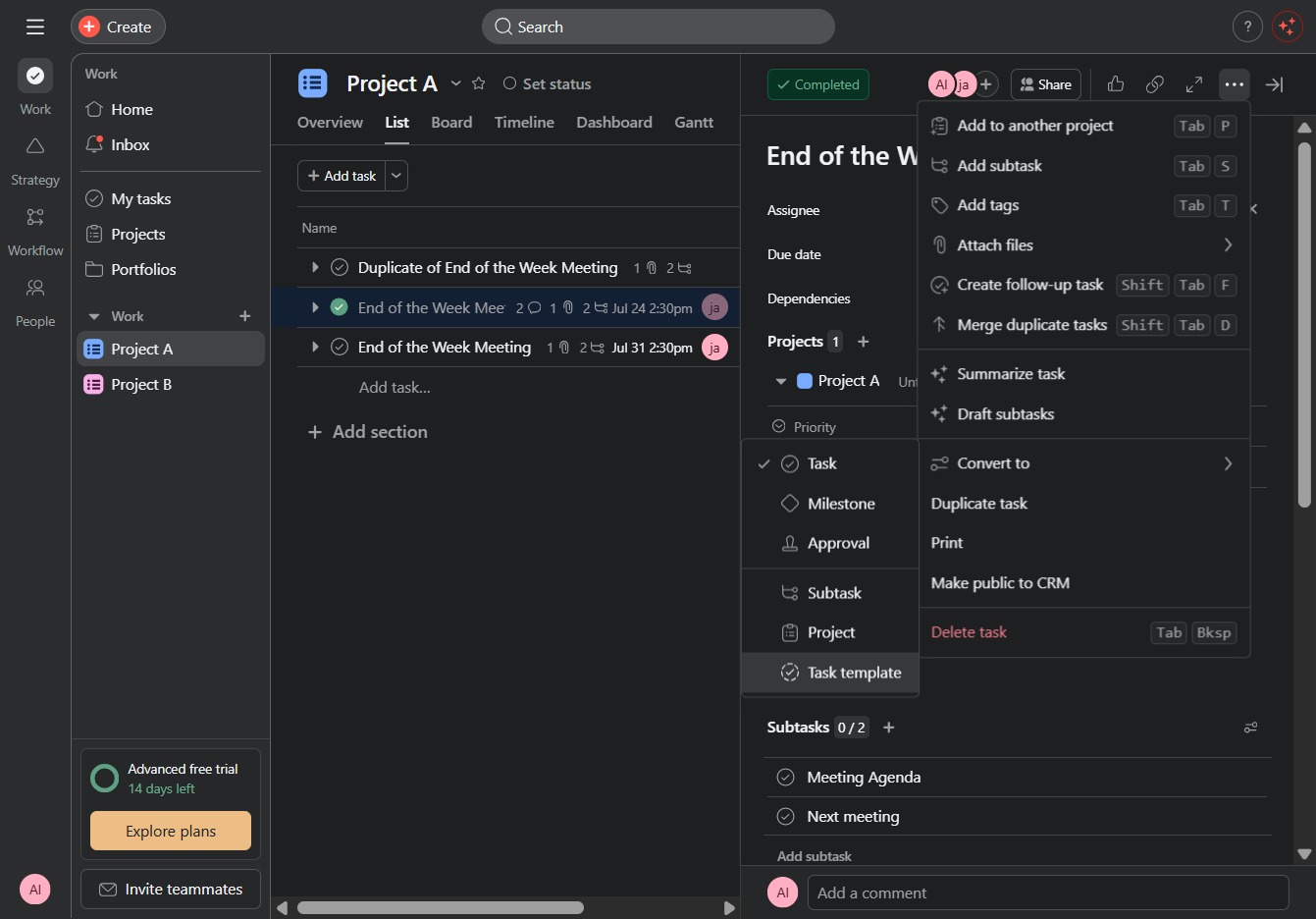Convert task to Task template
The width and height of the screenshot is (1316, 919).
coord(829,673)
